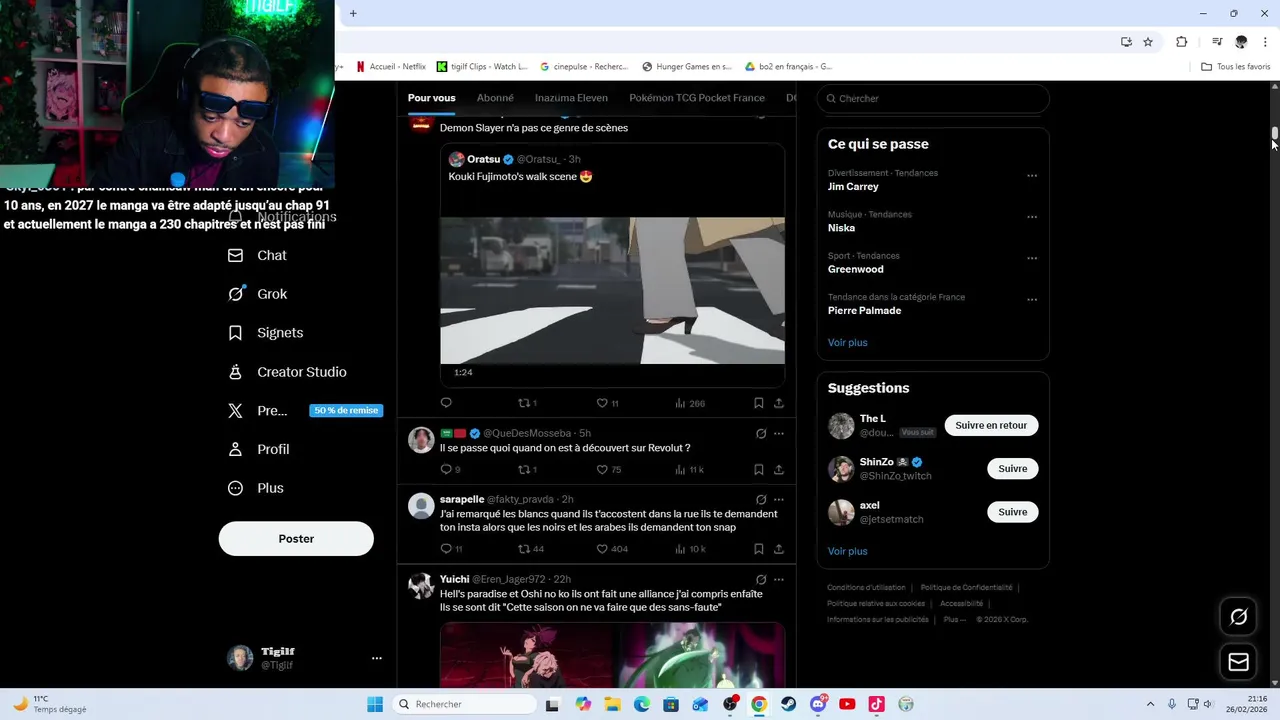The height and width of the screenshot is (720, 1280).
Task: Click the page vertical scrollbar thumb
Action: tap(1275, 134)
